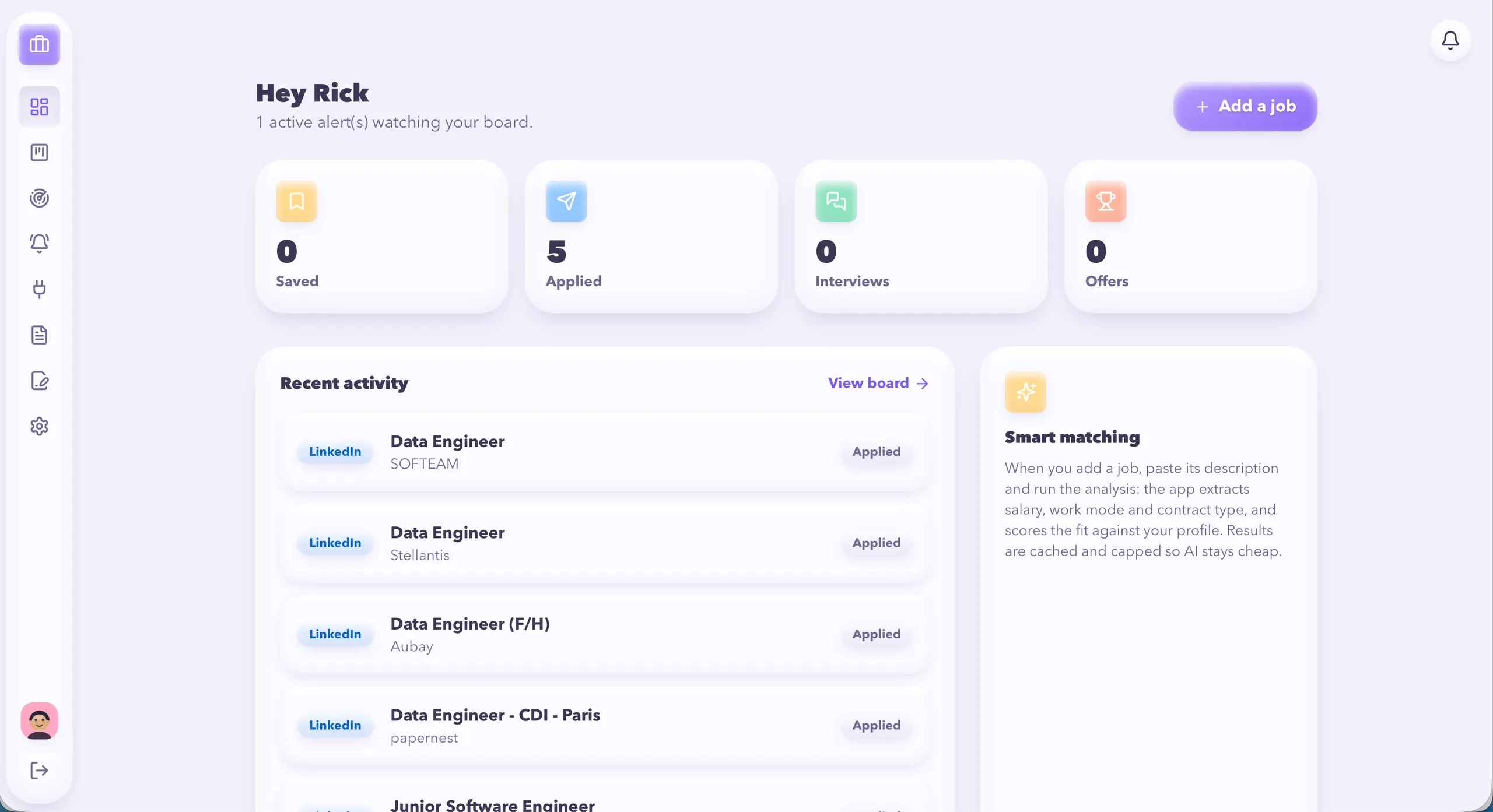This screenshot has height=812, width=1493.
Task: Click the Stellantis company name
Action: [x=419, y=556]
